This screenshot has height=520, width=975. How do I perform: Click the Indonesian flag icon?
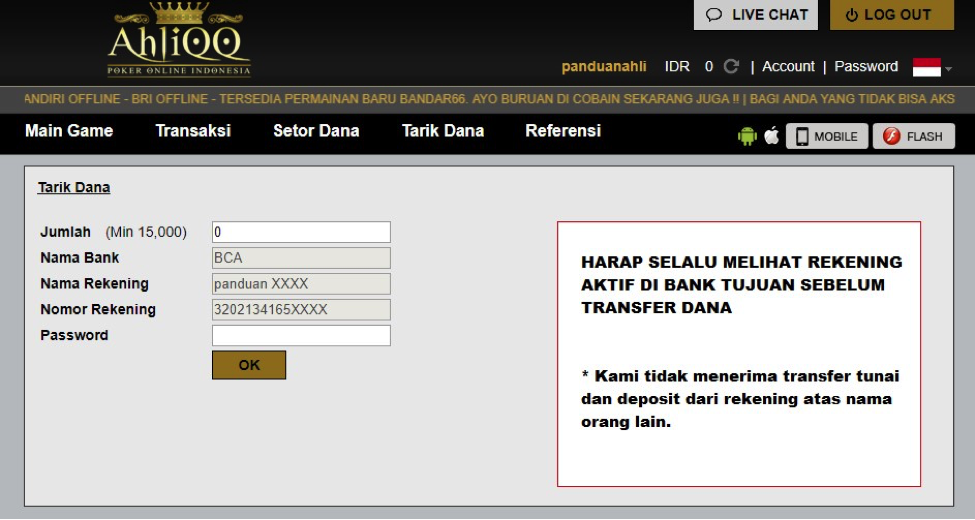(x=926, y=67)
